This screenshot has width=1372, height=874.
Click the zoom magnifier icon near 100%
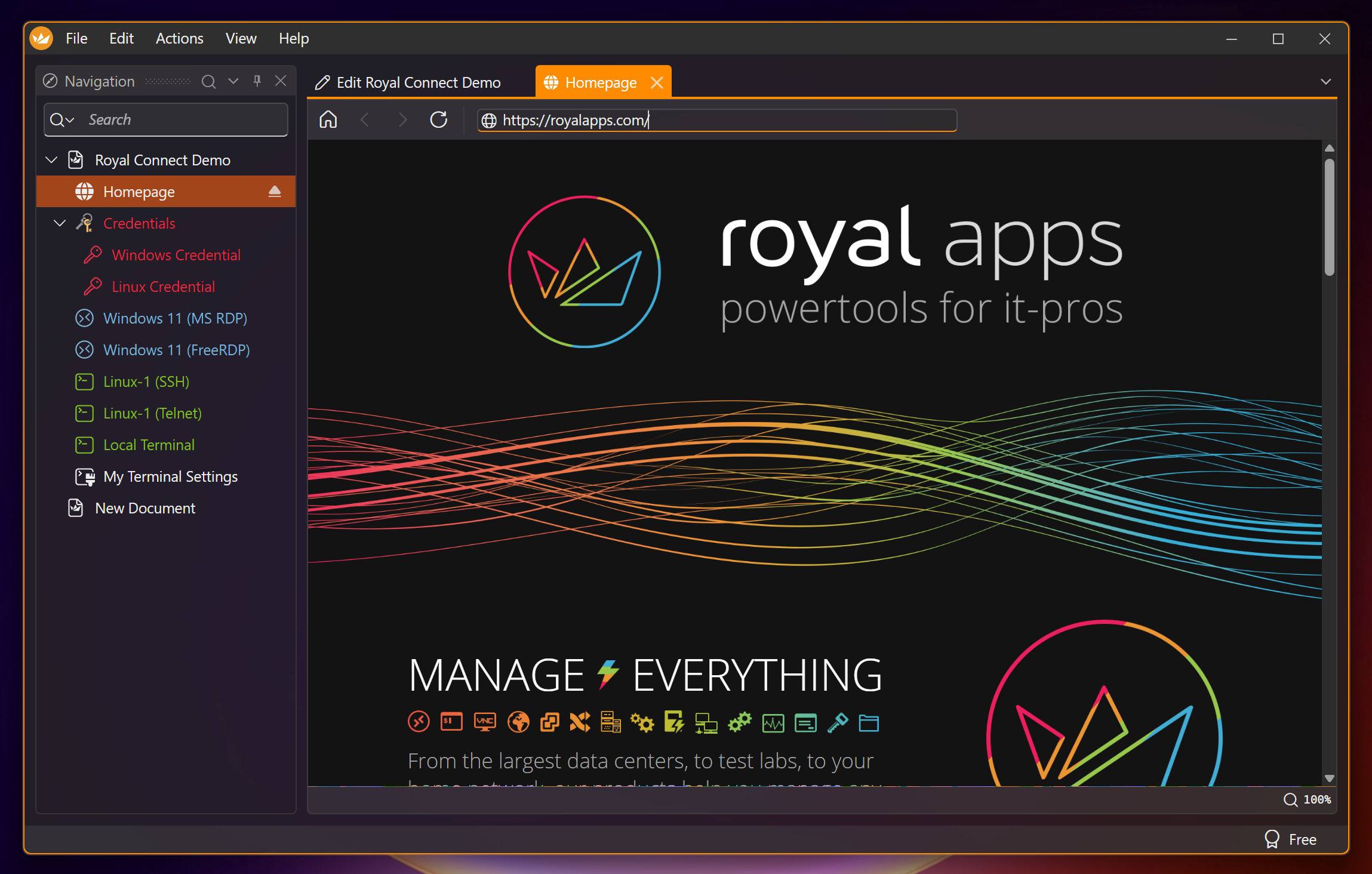[x=1290, y=799]
